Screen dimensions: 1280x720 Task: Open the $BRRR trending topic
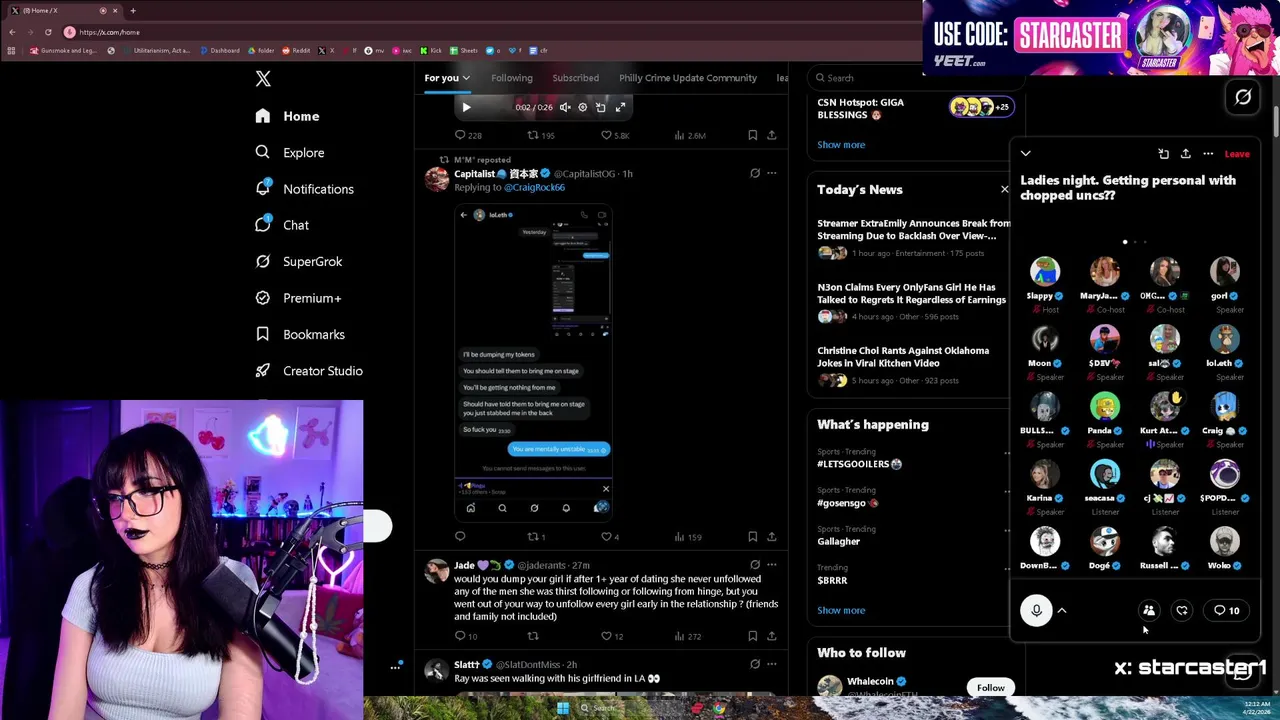click(x=832, y=580)
